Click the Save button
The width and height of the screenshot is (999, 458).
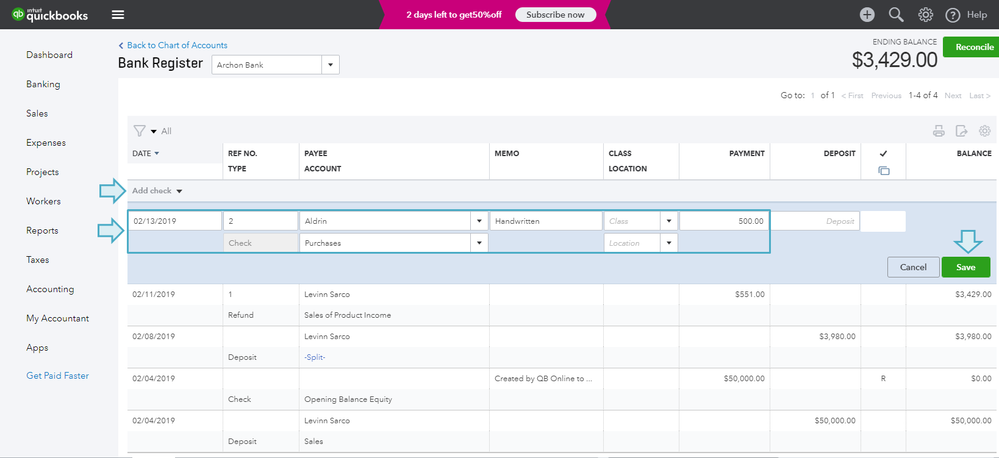pyautogui.click(x=966, y=267)
